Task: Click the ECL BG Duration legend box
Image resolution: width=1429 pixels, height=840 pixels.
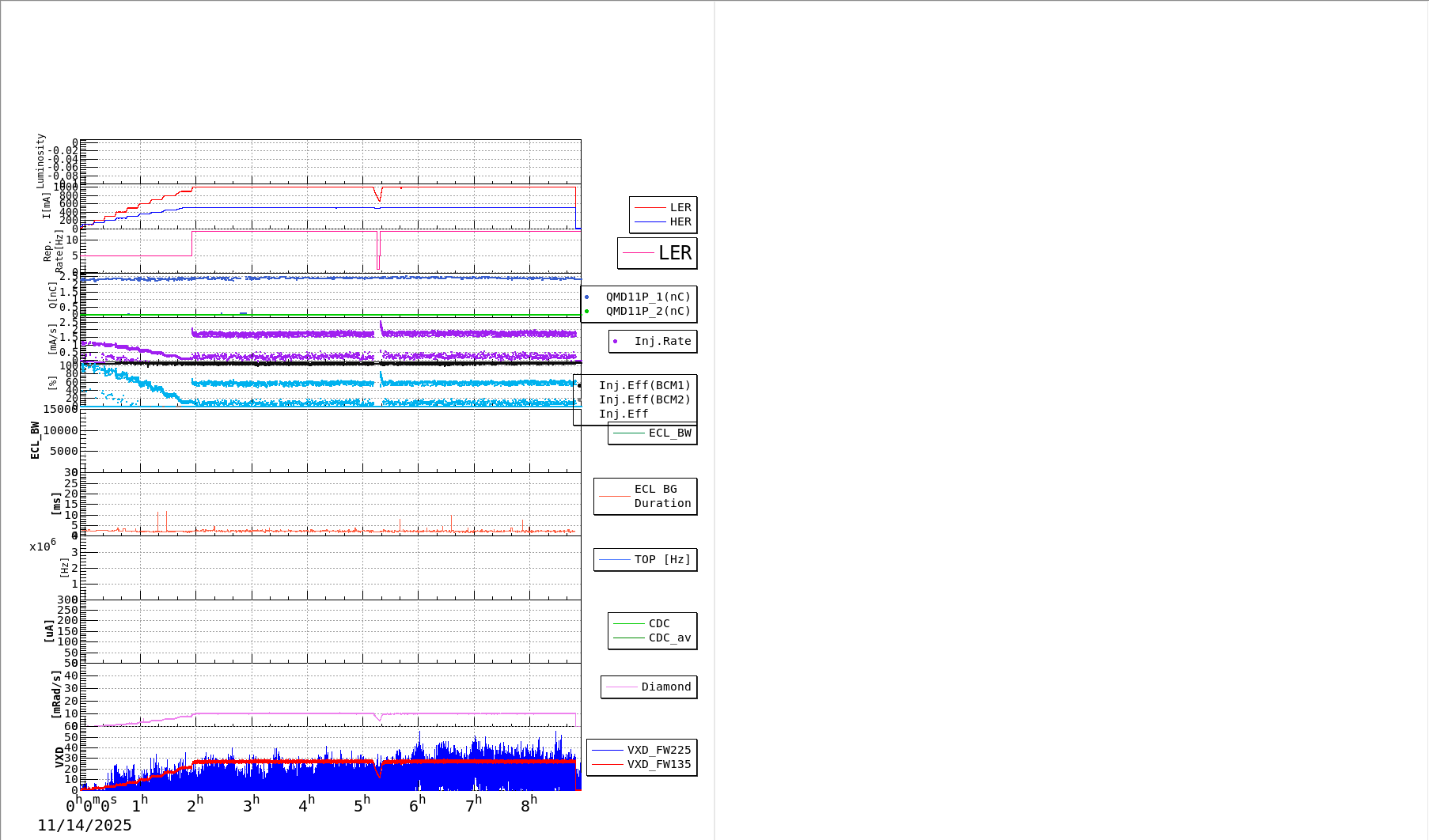Action: [646, 497]
